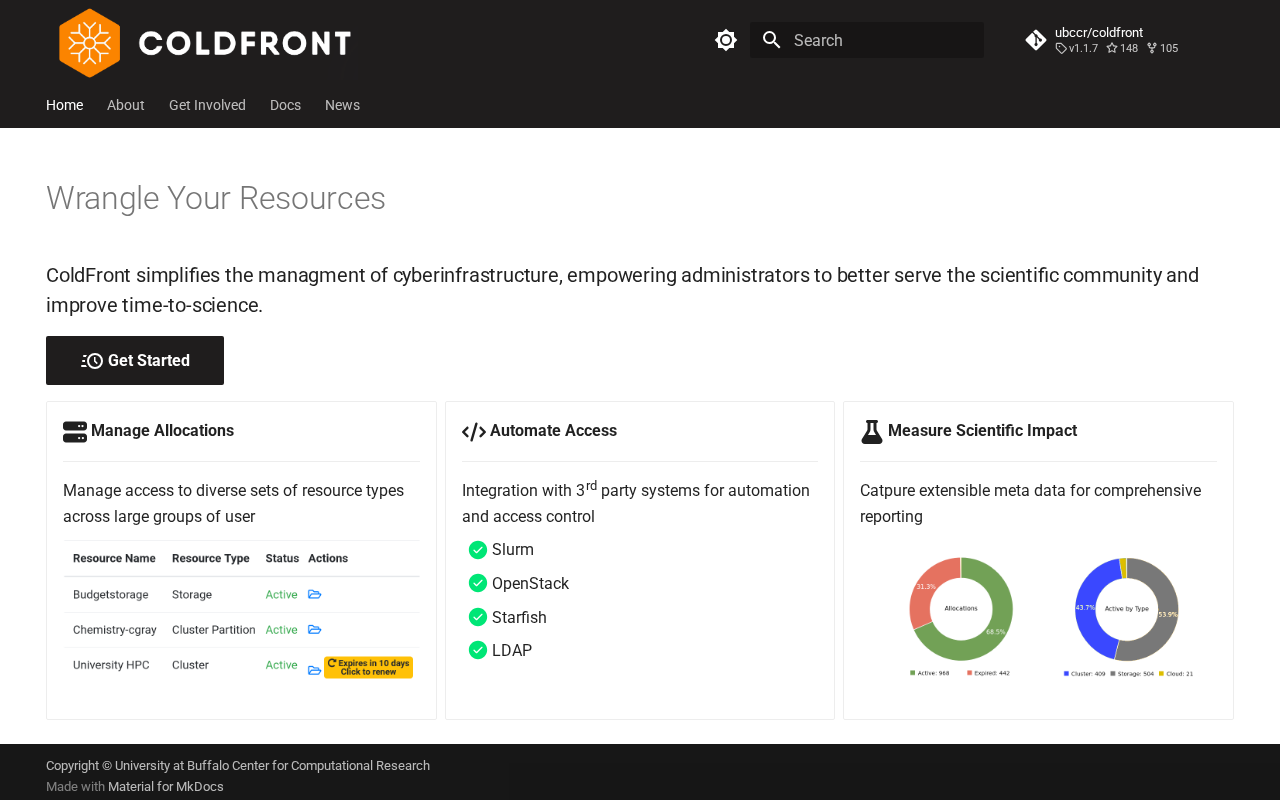Click the Manage Allocations server icon
This screenshot has width=1280, height=800.
pyautogui.click(x=75, y=431)
